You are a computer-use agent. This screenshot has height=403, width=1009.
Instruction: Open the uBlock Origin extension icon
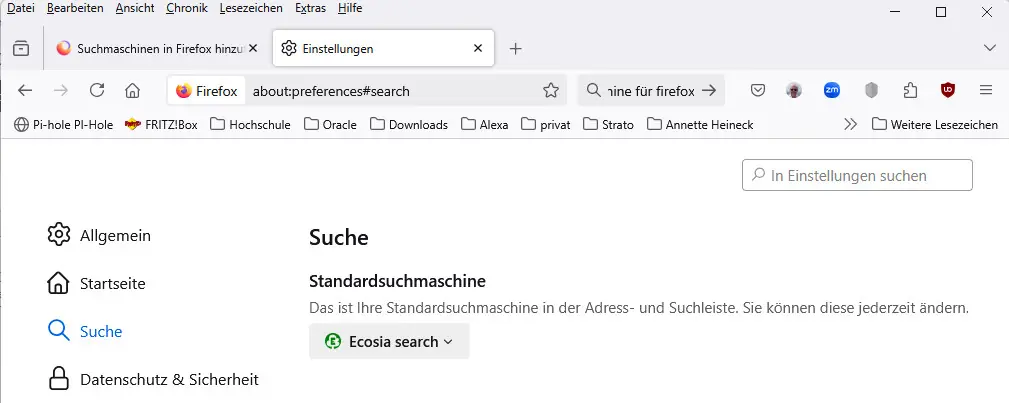click(x=947, y=90)
